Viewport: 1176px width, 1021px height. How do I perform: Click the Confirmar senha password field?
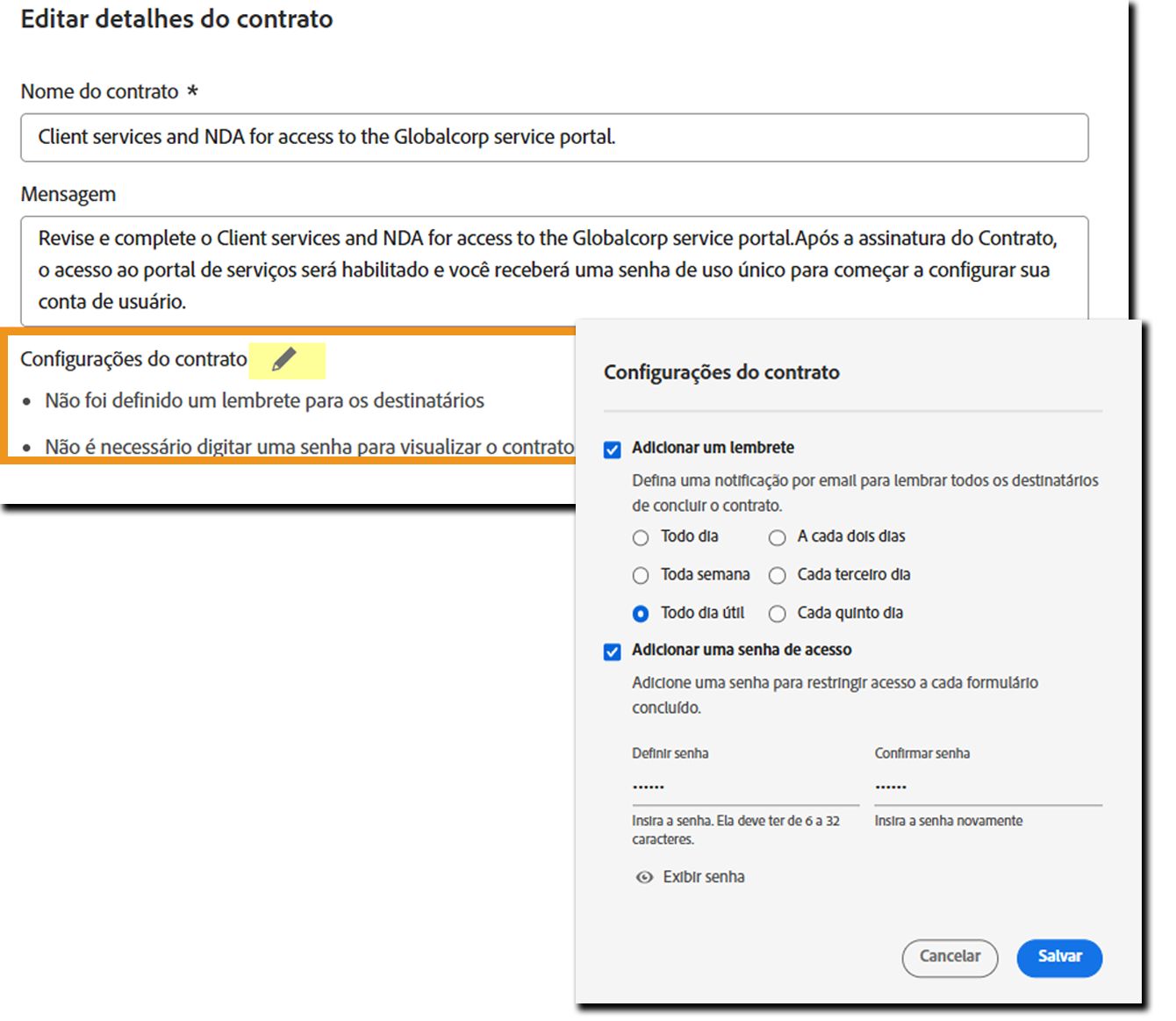pos(987,787)
